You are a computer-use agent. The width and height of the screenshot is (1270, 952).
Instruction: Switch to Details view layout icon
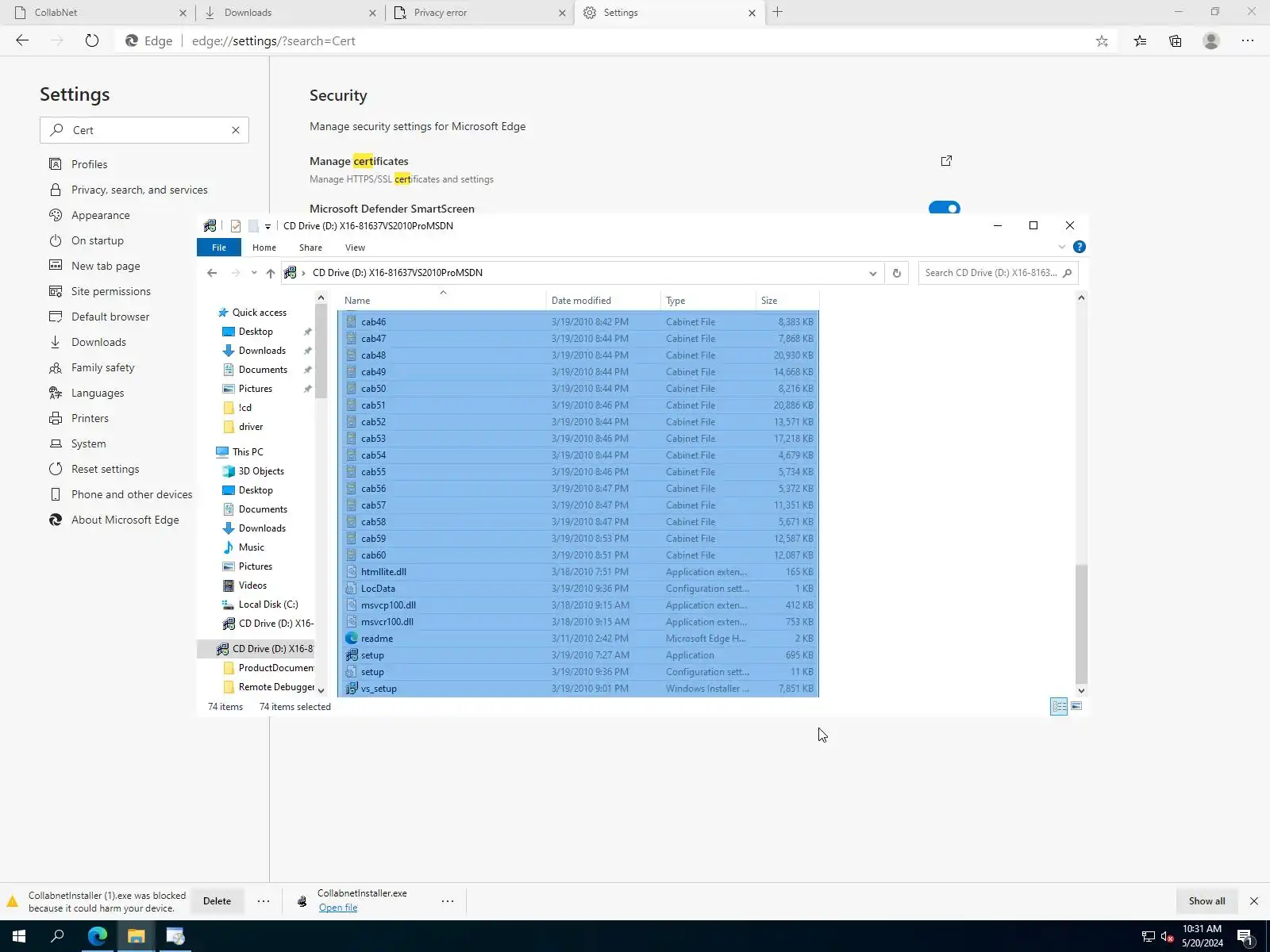(x=1059, y=706)
